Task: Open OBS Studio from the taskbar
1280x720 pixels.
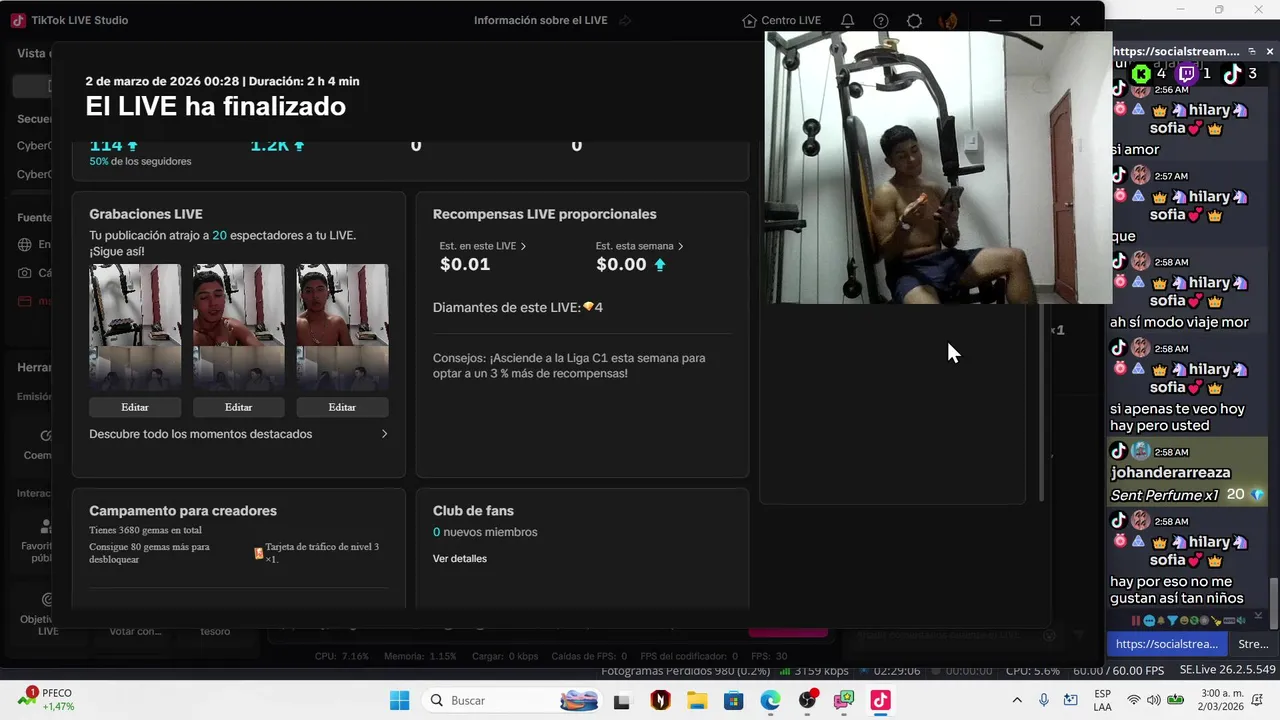Action: [x=807, y=701]
